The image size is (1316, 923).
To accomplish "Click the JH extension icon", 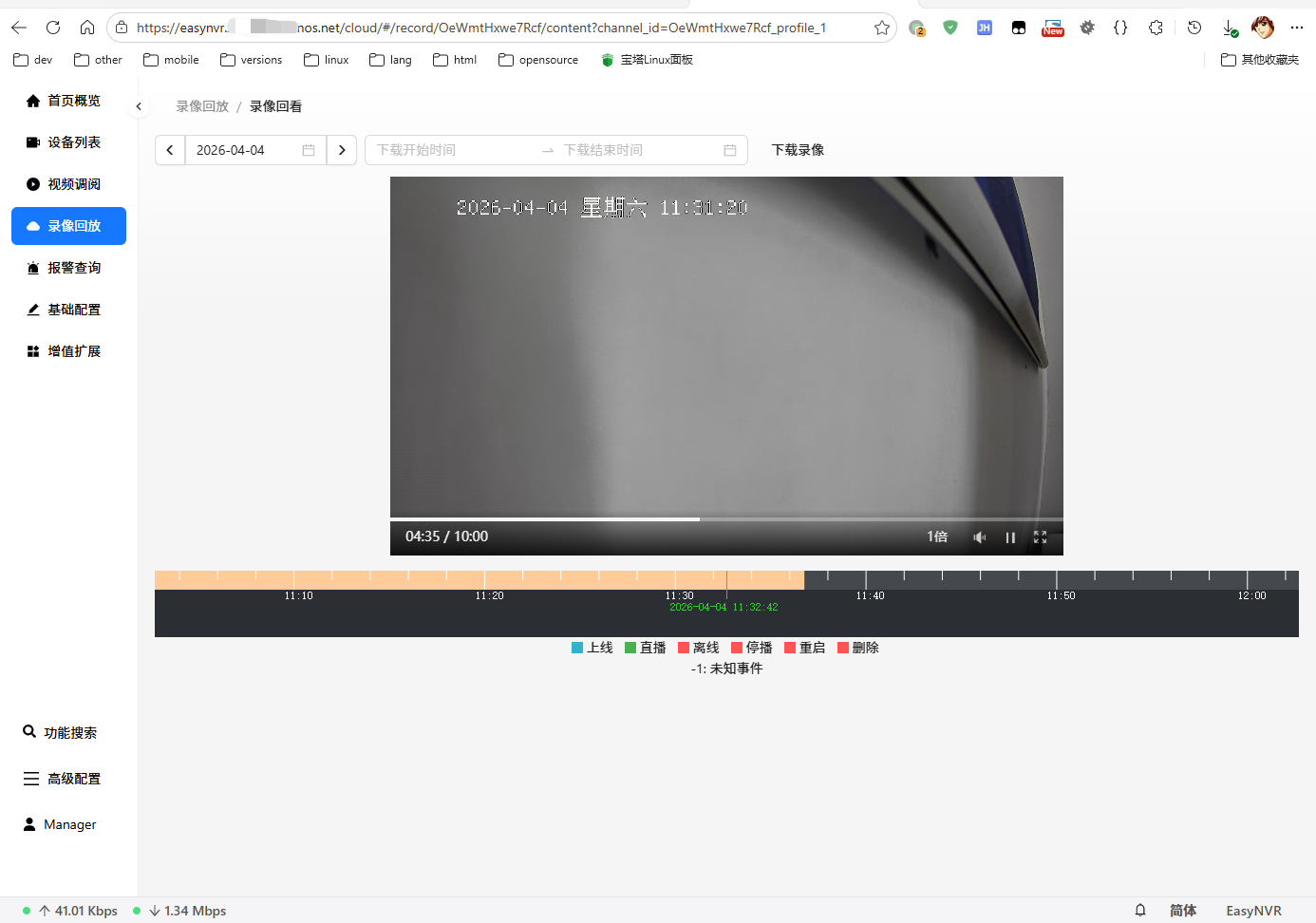I will coord(985,28).
